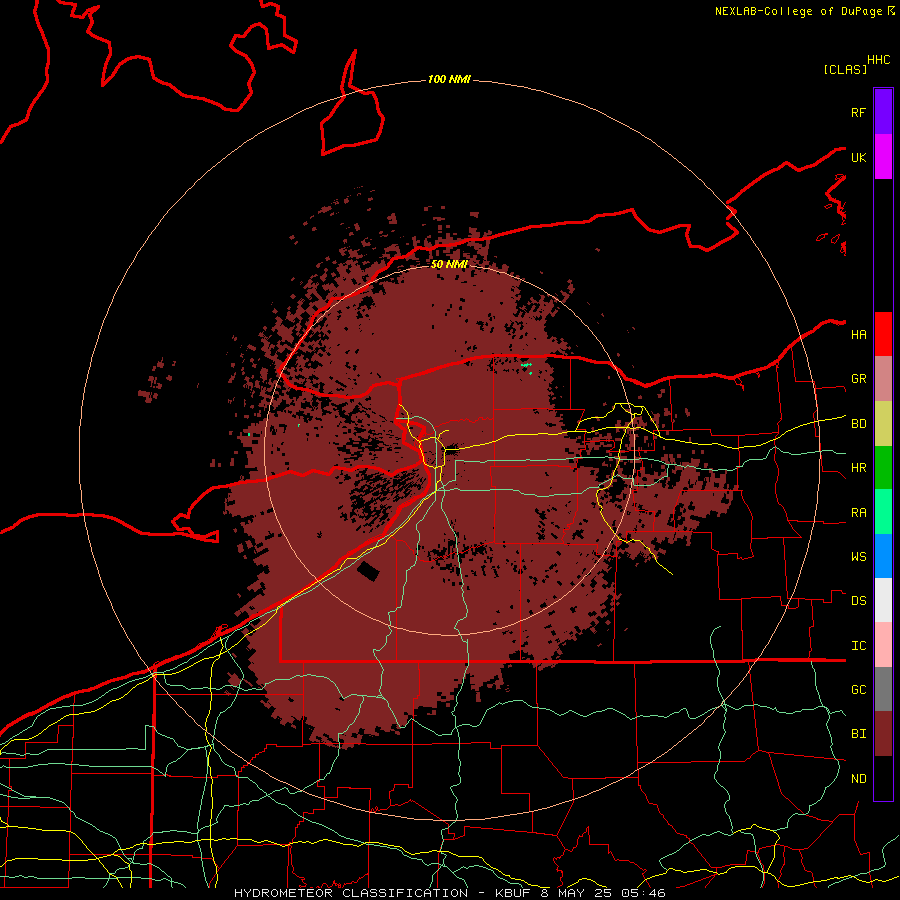Click the GC gray legend swatch
900x900 pixels.
pos(883,689)
